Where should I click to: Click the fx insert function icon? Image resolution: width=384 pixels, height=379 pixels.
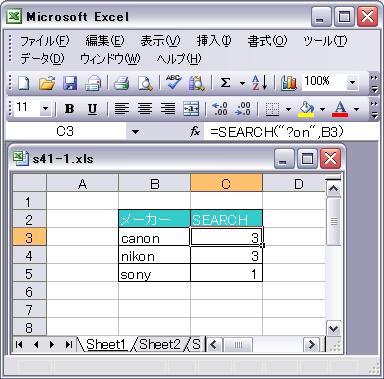click(x=195, y=132)
